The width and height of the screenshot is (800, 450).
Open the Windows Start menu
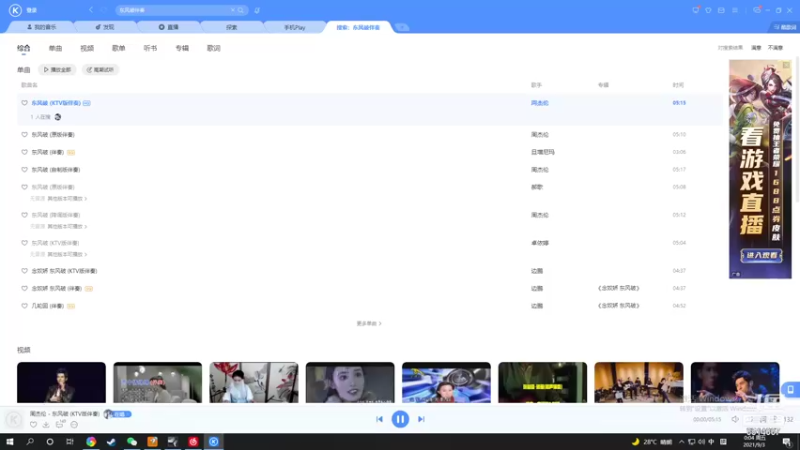click(10, 442)
